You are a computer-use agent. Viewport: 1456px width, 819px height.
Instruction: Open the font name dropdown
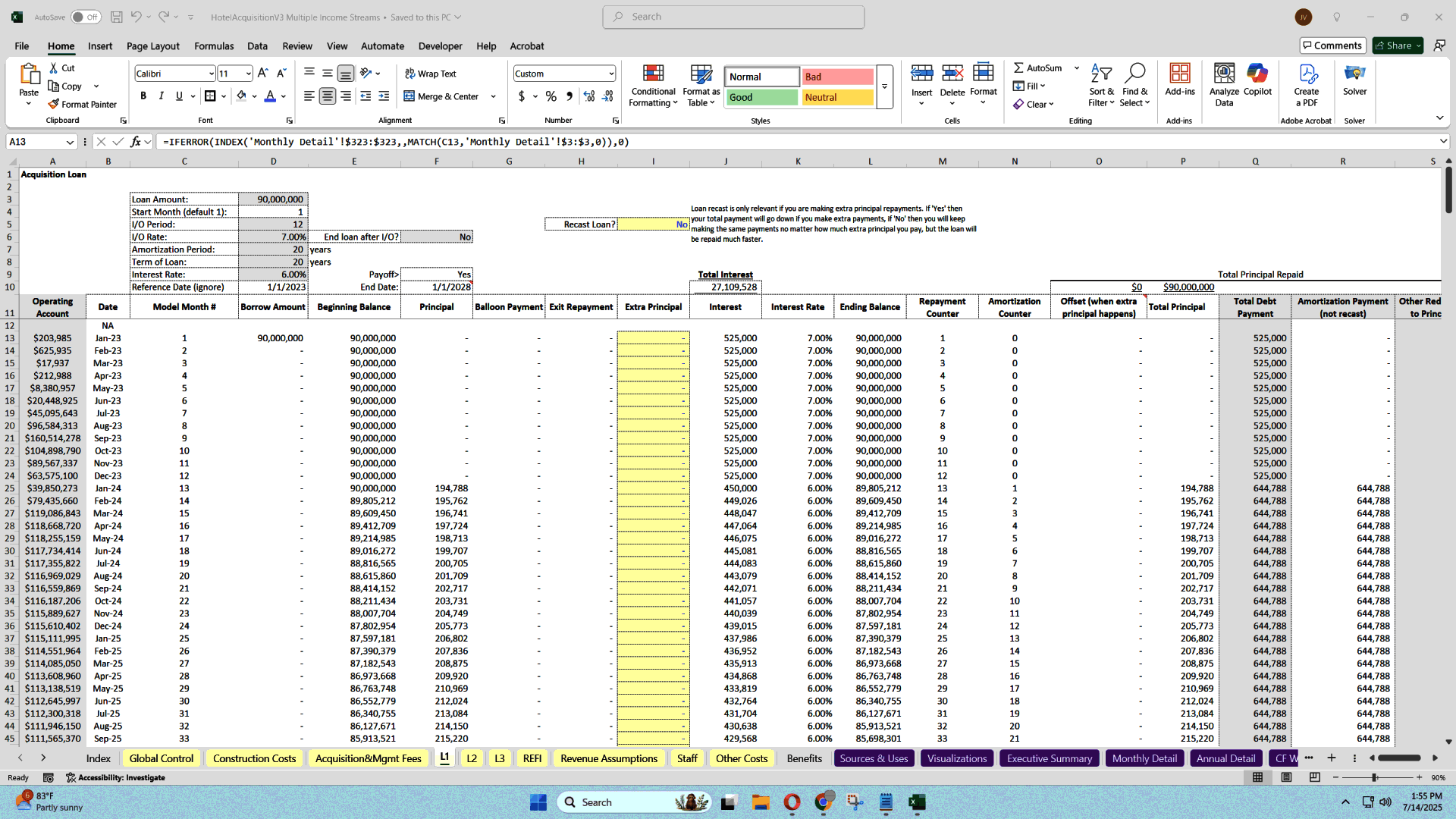(x=211, y=74)
